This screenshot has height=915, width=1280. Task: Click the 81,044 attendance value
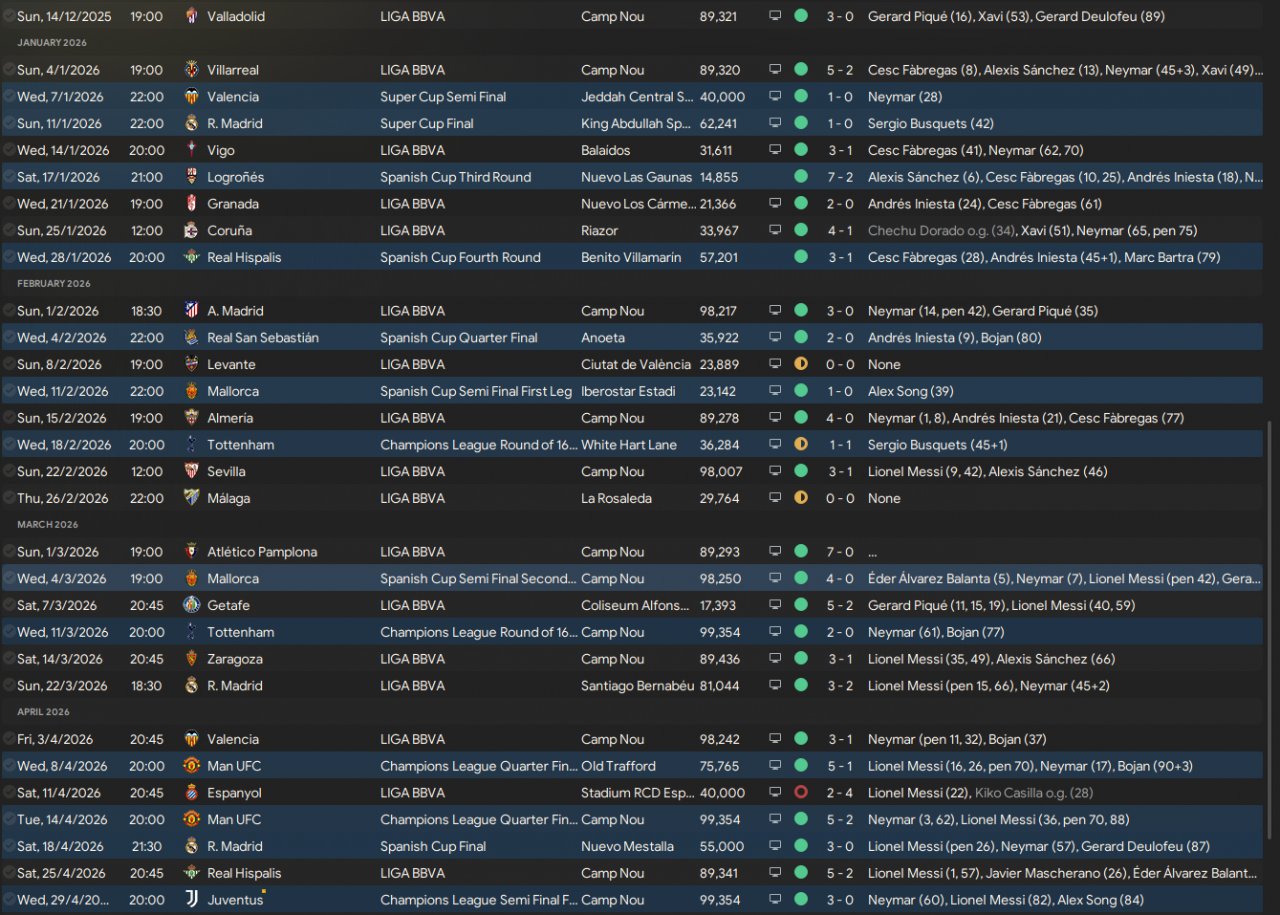coord(720,686)
